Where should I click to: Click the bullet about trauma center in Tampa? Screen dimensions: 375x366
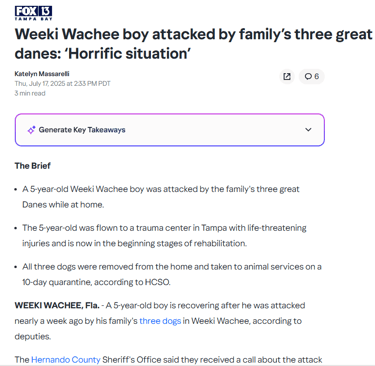164,236
